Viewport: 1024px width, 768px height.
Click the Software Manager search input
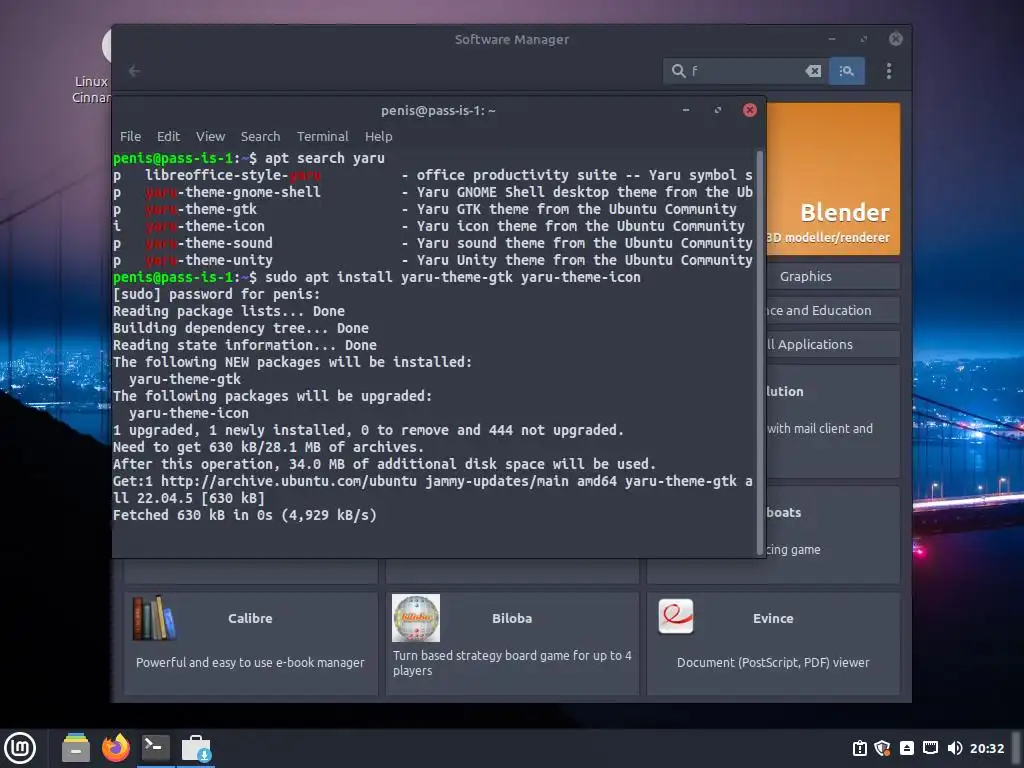[744, 71]
